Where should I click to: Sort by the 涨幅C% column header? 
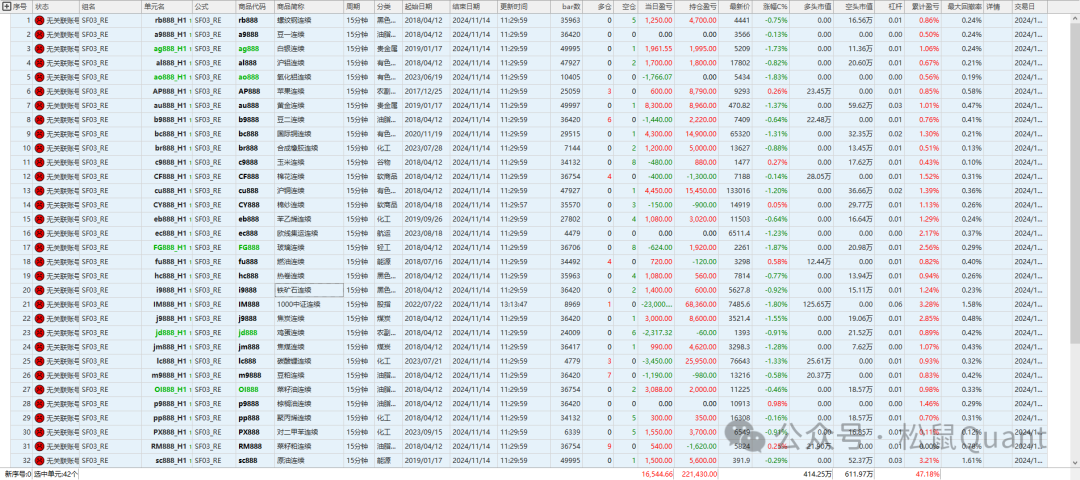click(775, 6)
